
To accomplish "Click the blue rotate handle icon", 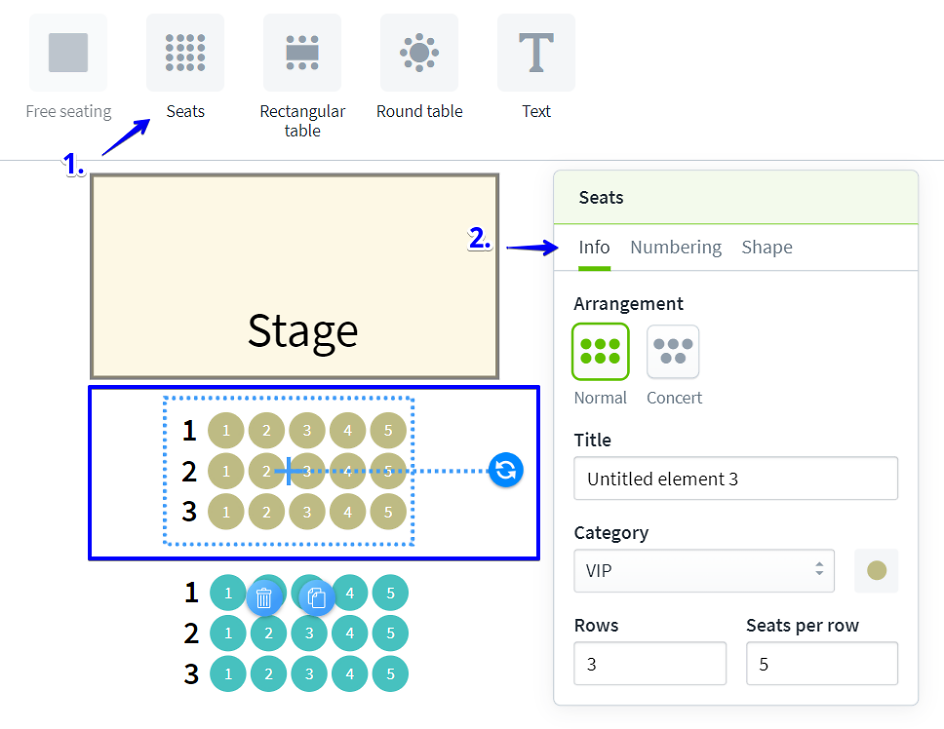I will (506, 470).
